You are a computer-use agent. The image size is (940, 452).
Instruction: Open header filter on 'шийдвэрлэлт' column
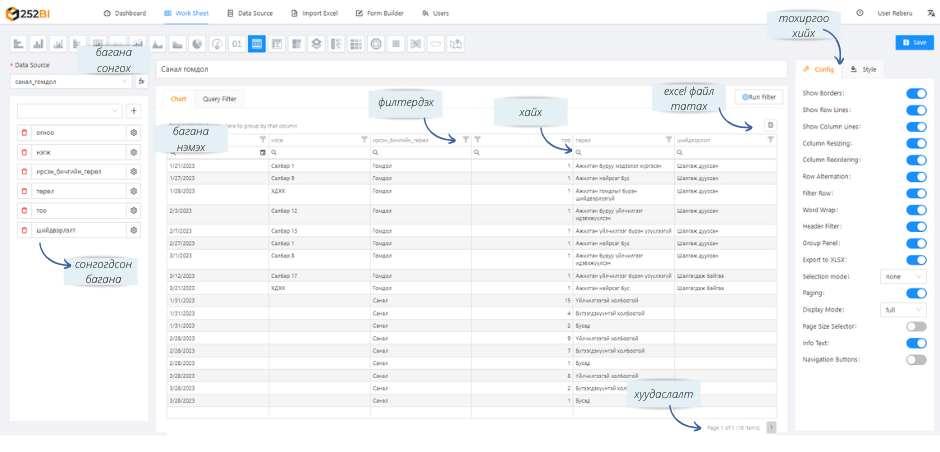click(770, 140)
